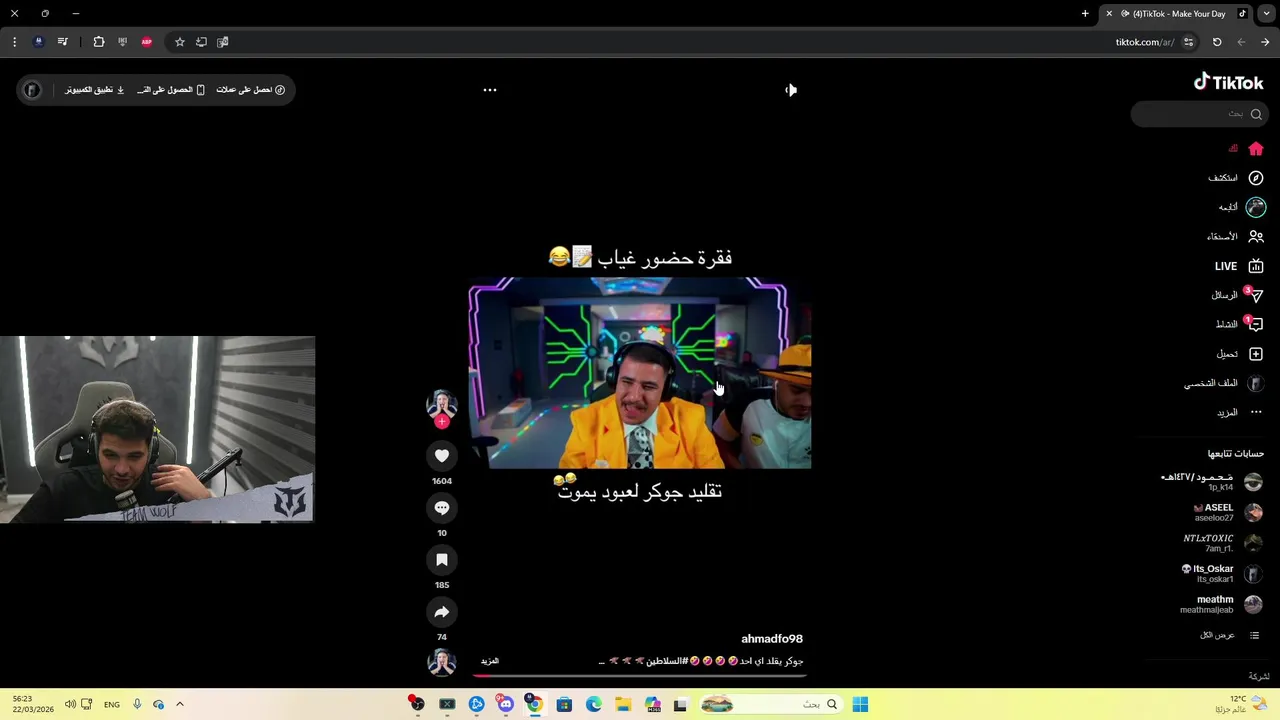1280x720 pixels.
Task: Go to the Home feed icon
Action: pyautogui.click(x=1256, y=149)
